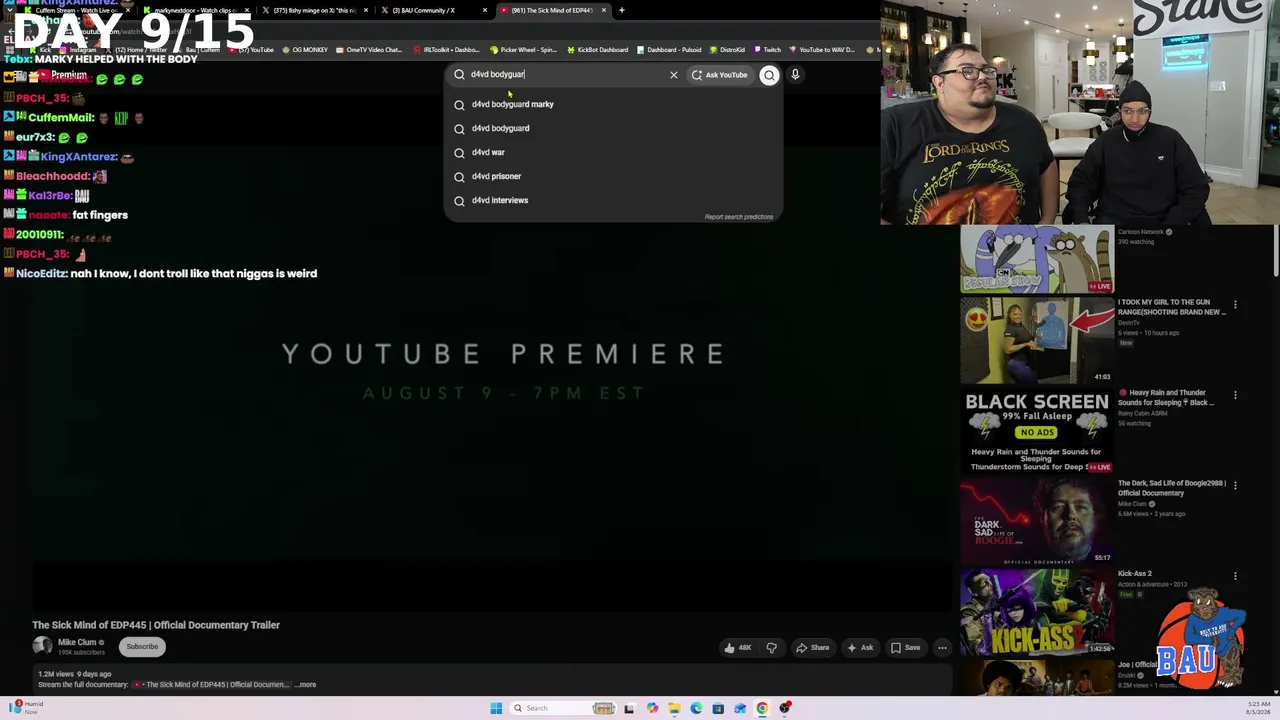Screen dimensions: 1280x720
Task: Clear the YouTube search box text
Action: [x=674, y=75]
